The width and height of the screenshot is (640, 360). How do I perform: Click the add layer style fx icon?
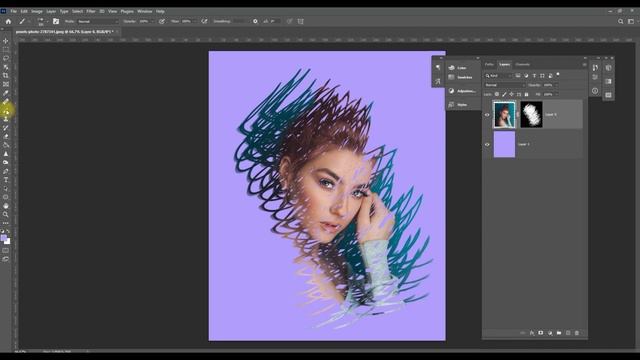[532, 333]
